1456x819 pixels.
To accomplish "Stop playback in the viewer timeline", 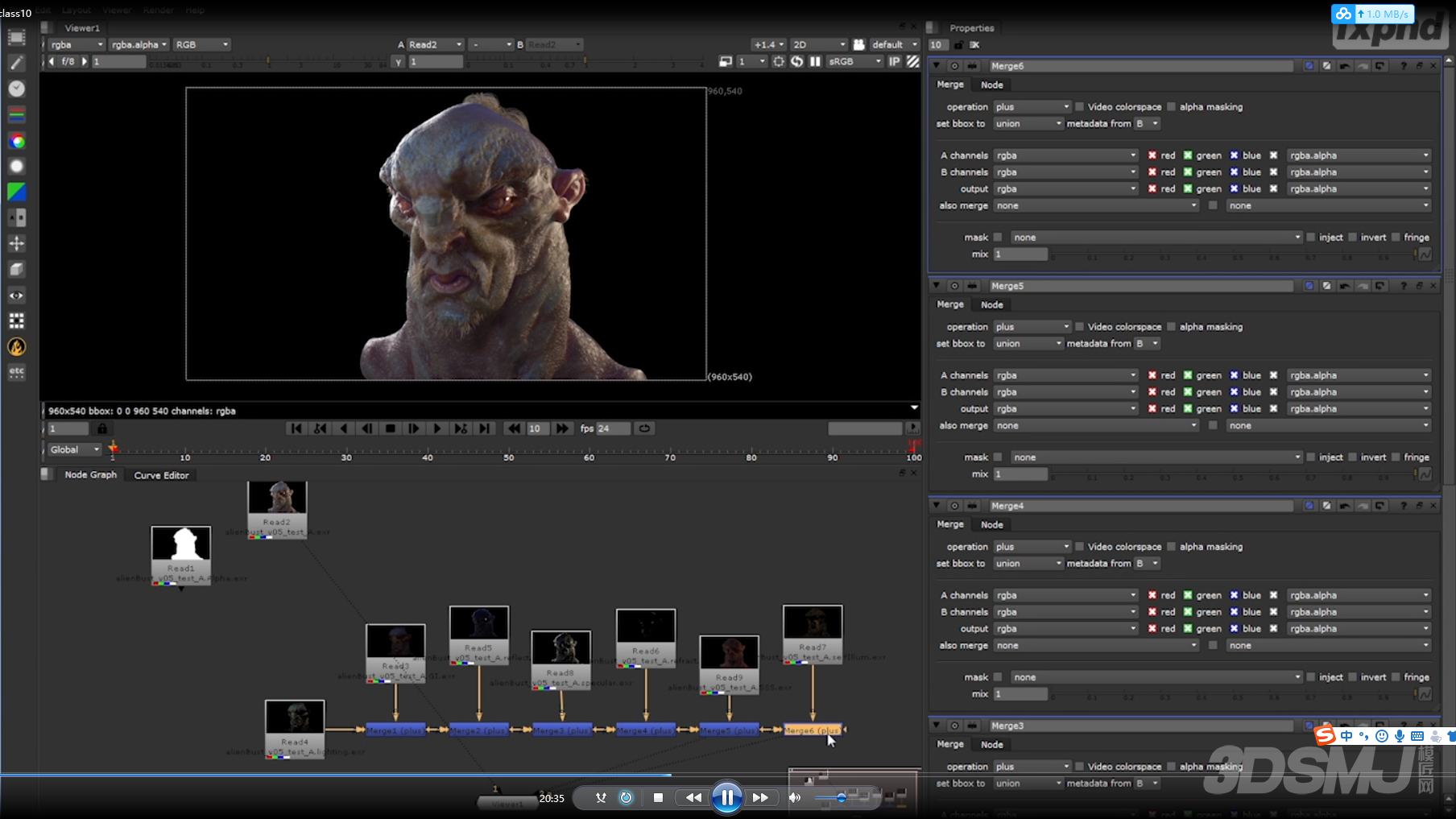I will click(x=391, y=428).
